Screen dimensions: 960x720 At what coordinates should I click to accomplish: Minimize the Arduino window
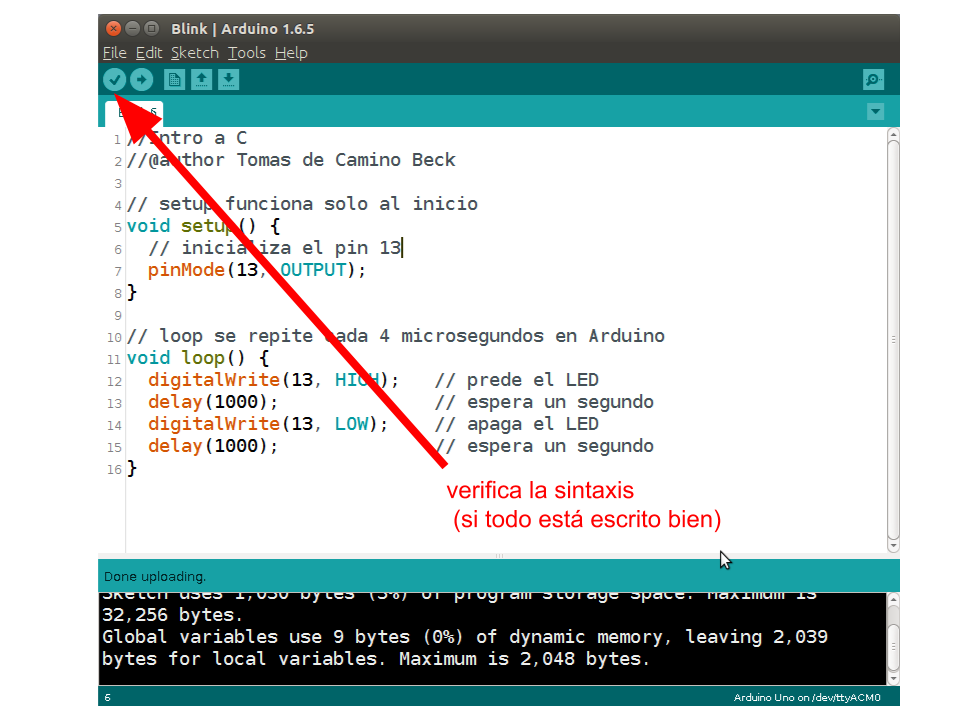(x=132, y=28)
